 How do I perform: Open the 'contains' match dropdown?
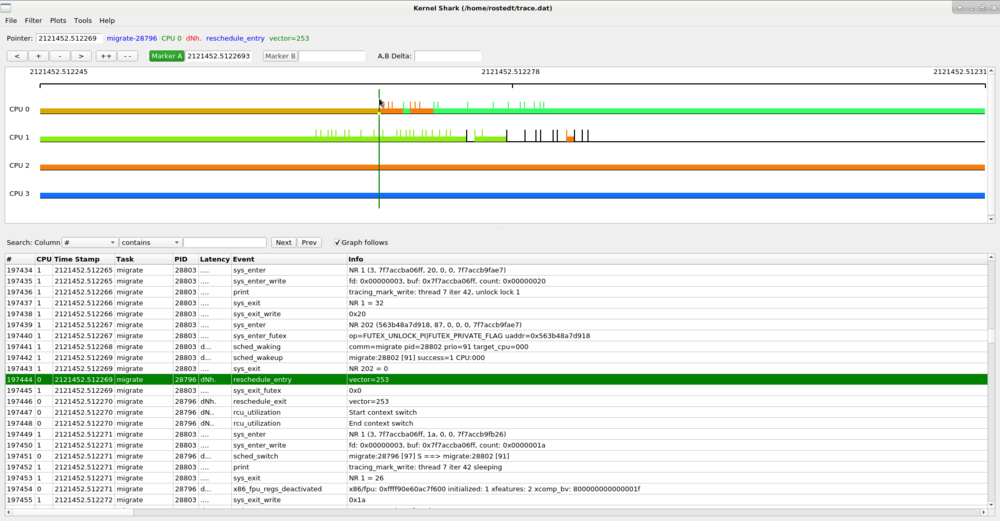tap(150, 242)
